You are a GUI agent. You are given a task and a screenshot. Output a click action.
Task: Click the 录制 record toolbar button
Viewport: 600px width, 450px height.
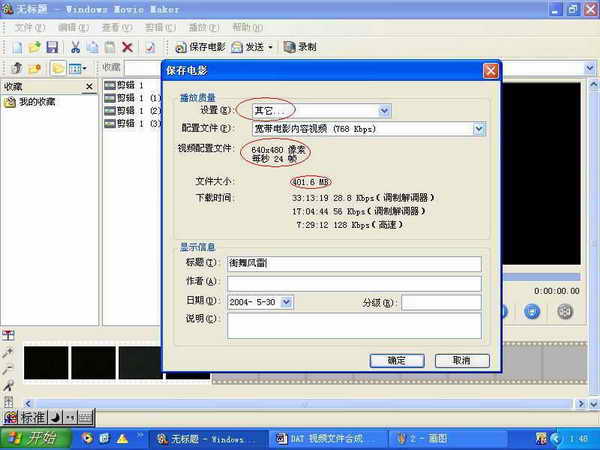click(x=299, y=47)
